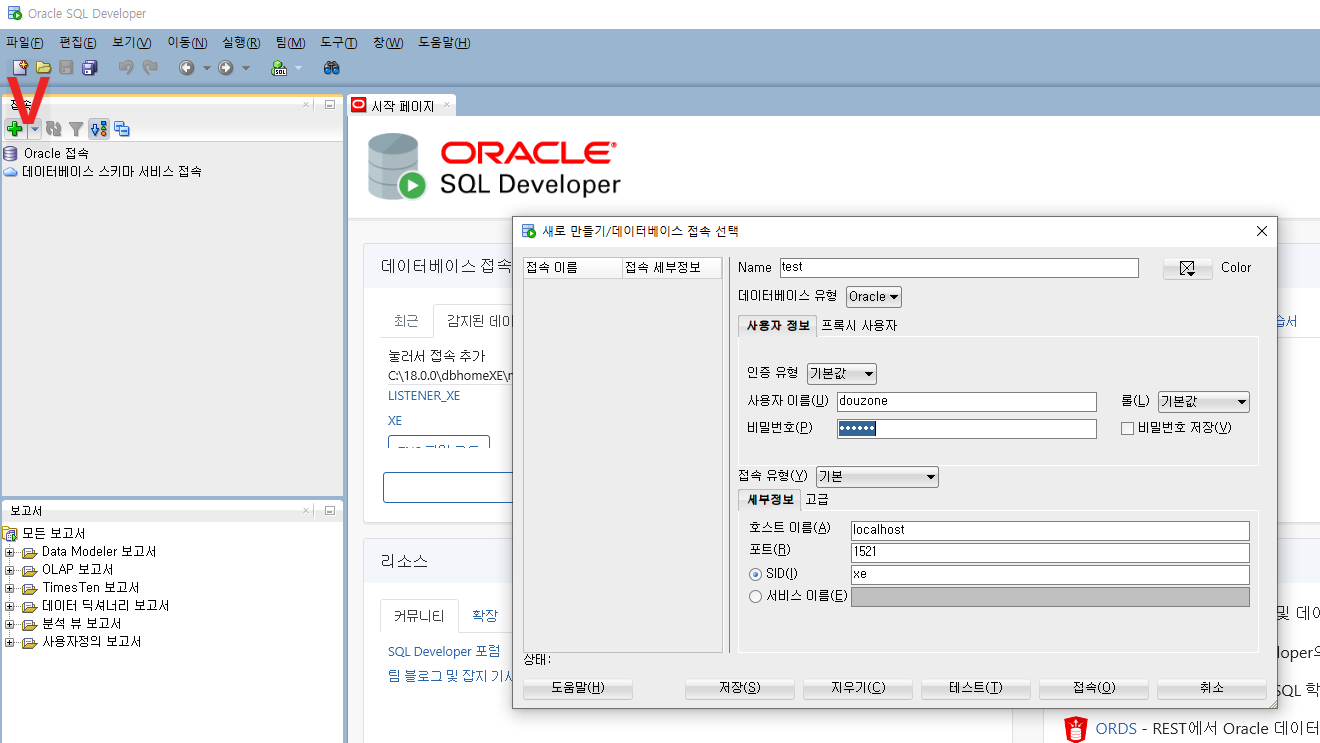Click the funnel Filter icon in Connections panel

[76, 129]
